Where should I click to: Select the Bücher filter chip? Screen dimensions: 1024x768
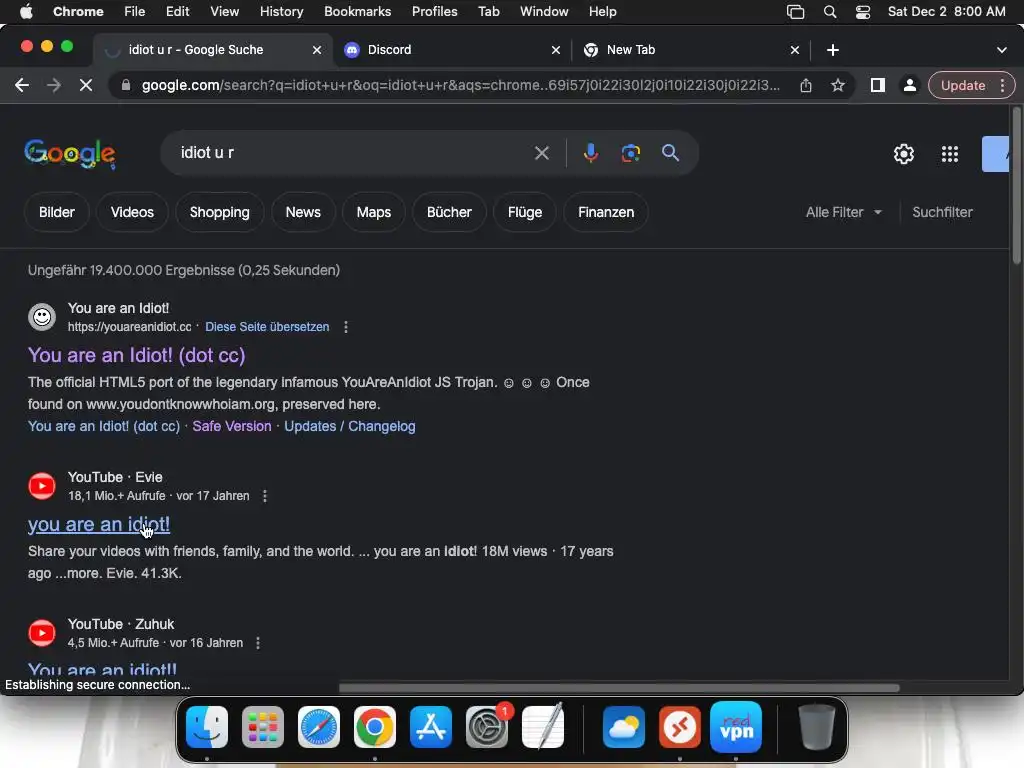tap(449, 212)
